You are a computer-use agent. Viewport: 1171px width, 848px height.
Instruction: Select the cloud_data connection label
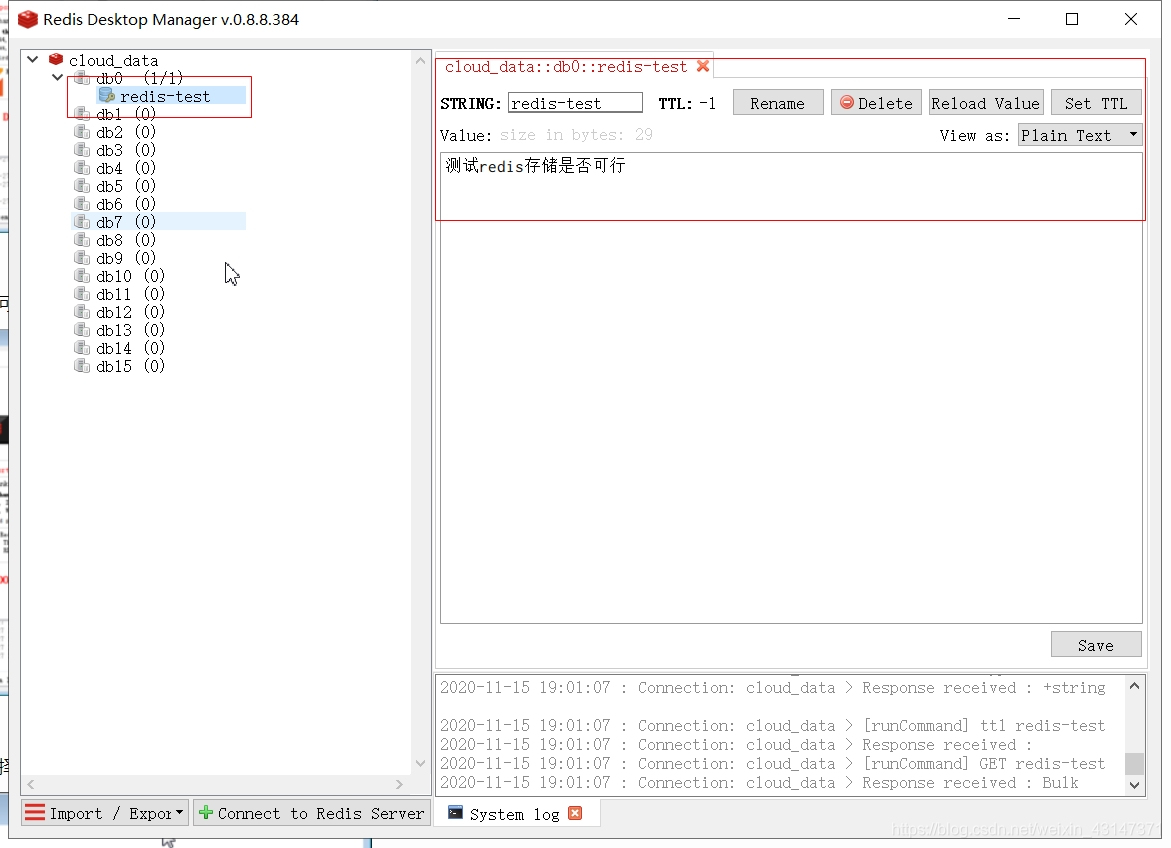pos(114,60)
